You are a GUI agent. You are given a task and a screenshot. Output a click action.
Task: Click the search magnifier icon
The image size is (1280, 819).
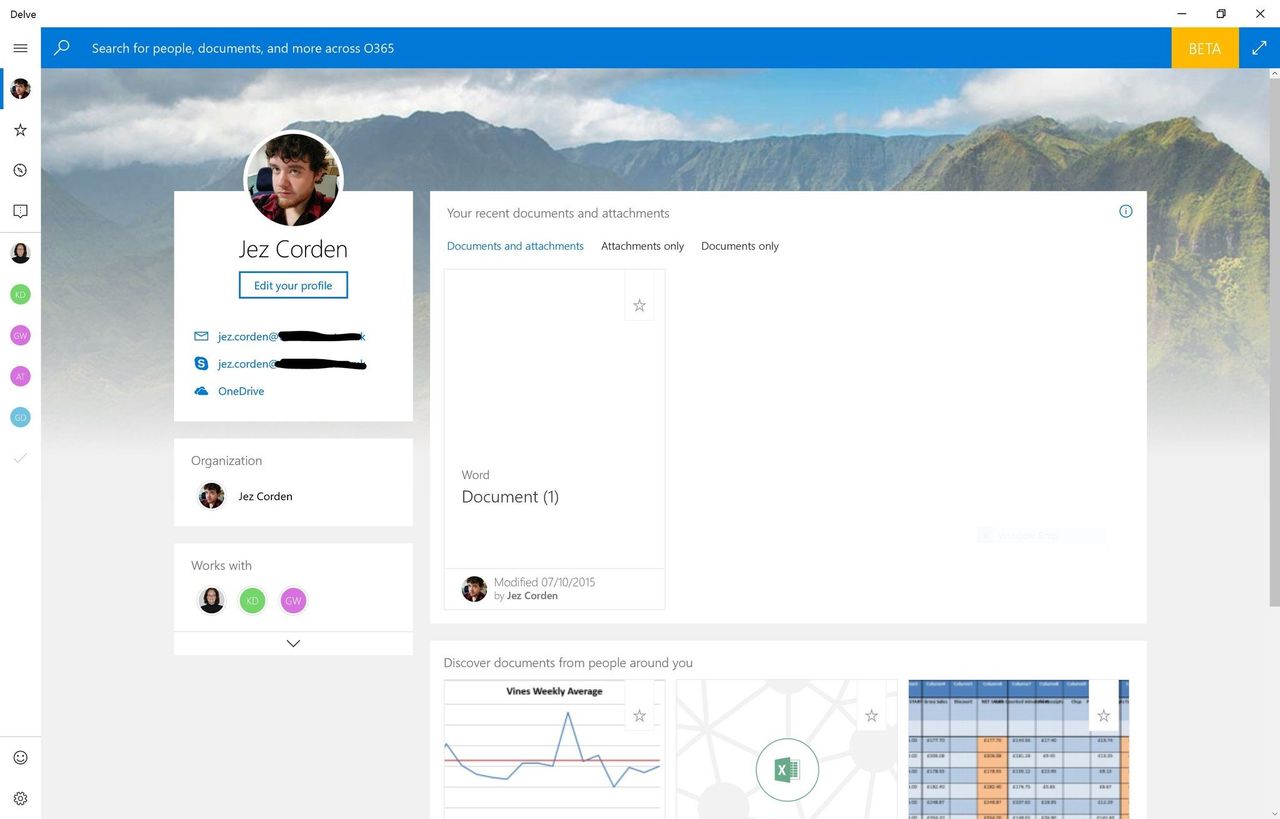pos(62,48)
